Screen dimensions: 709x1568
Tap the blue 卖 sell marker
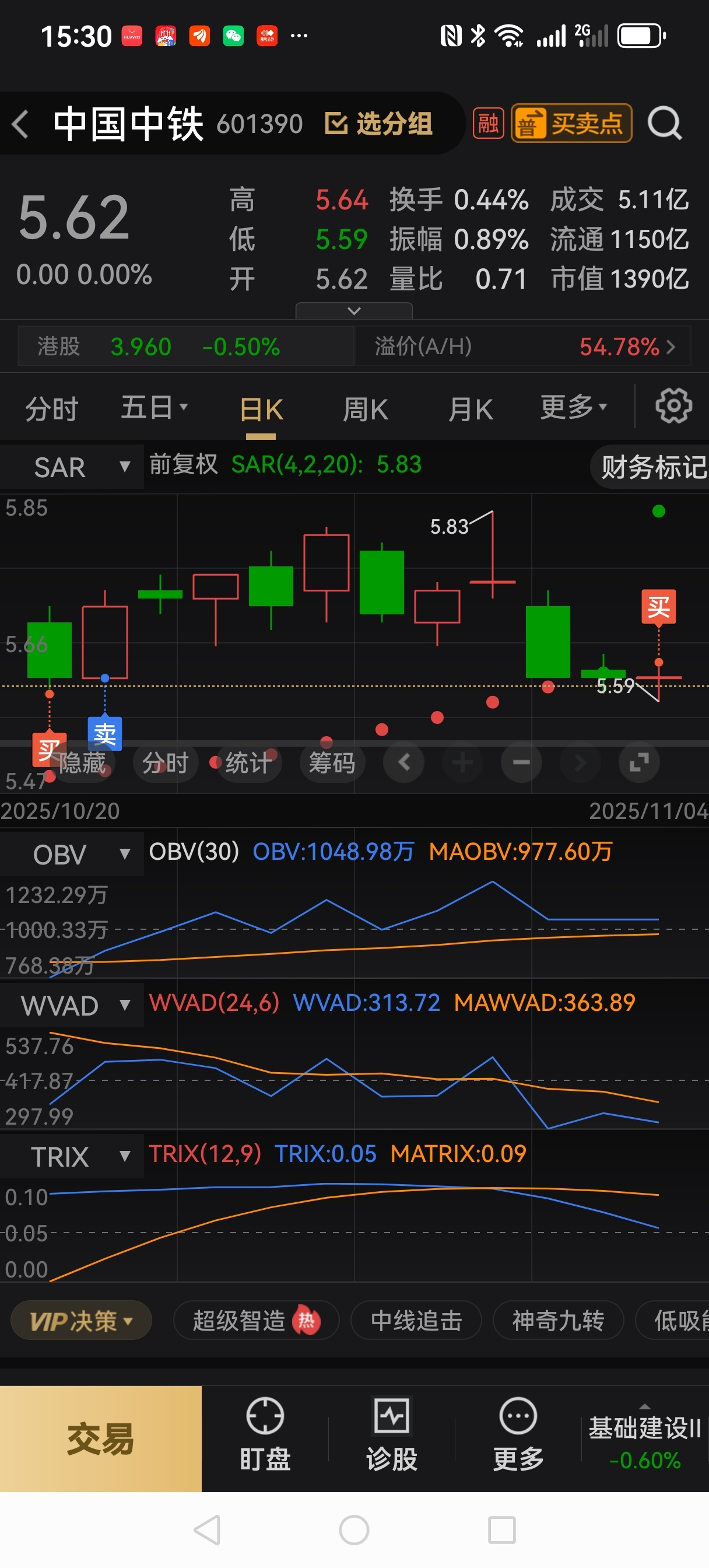point(106,734)
